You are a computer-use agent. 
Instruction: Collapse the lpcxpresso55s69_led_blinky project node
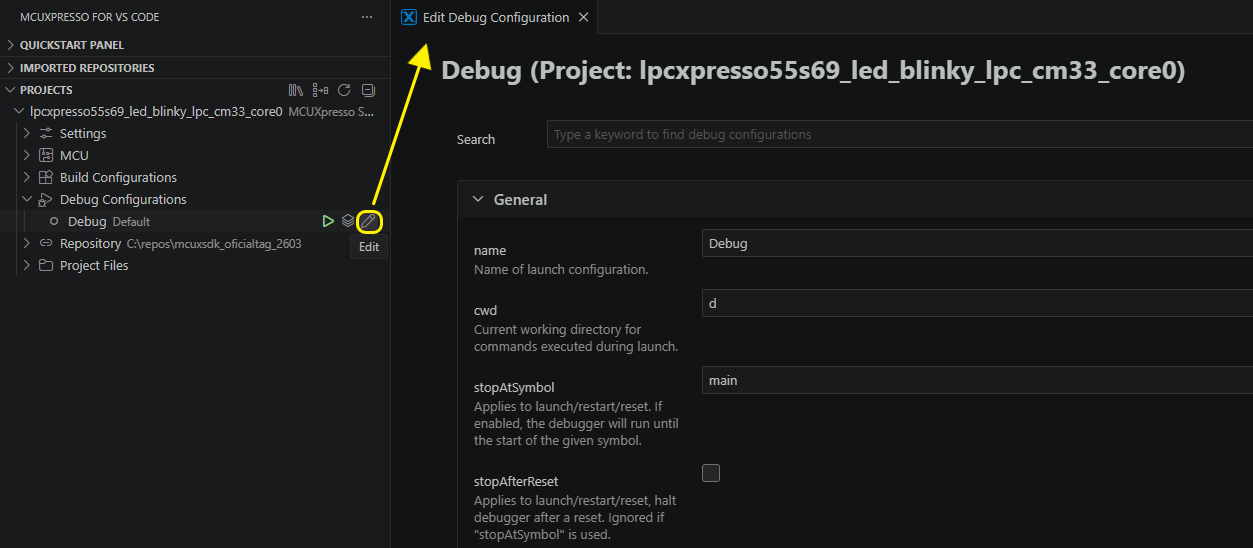click(x=19, y=112)
